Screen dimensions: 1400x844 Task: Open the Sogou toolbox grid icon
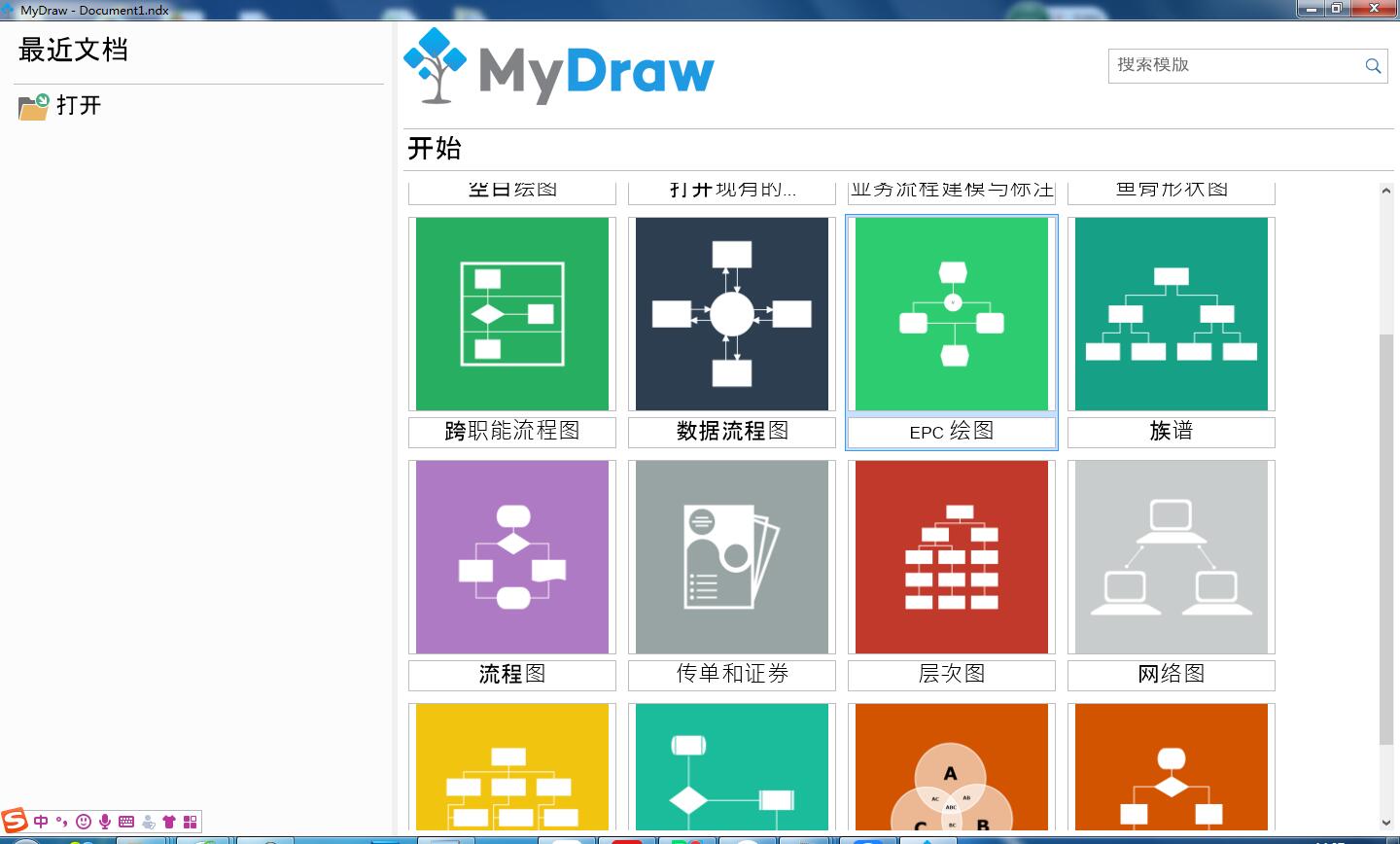pyautogui.click(x=191, y=822)
